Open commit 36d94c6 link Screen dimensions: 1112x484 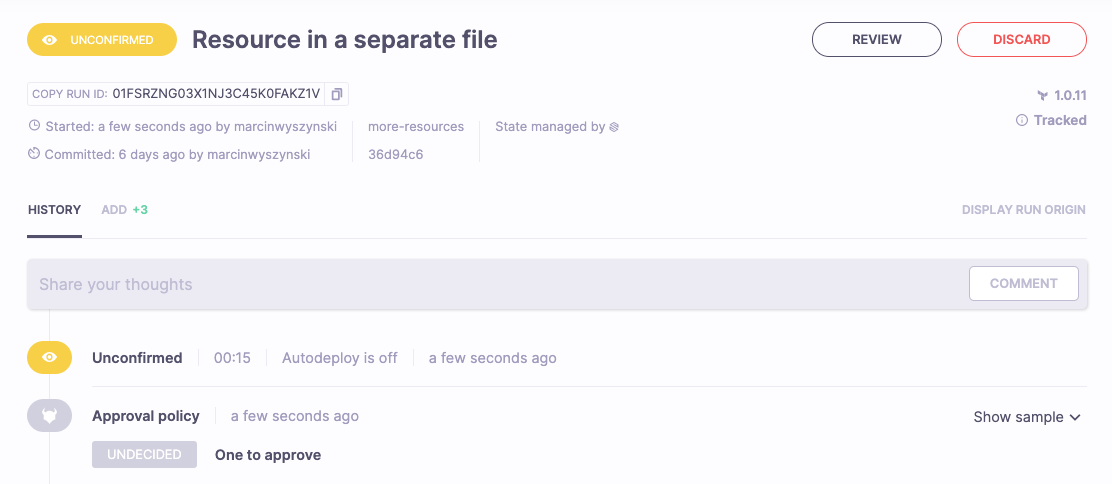(x=396, y=154)
